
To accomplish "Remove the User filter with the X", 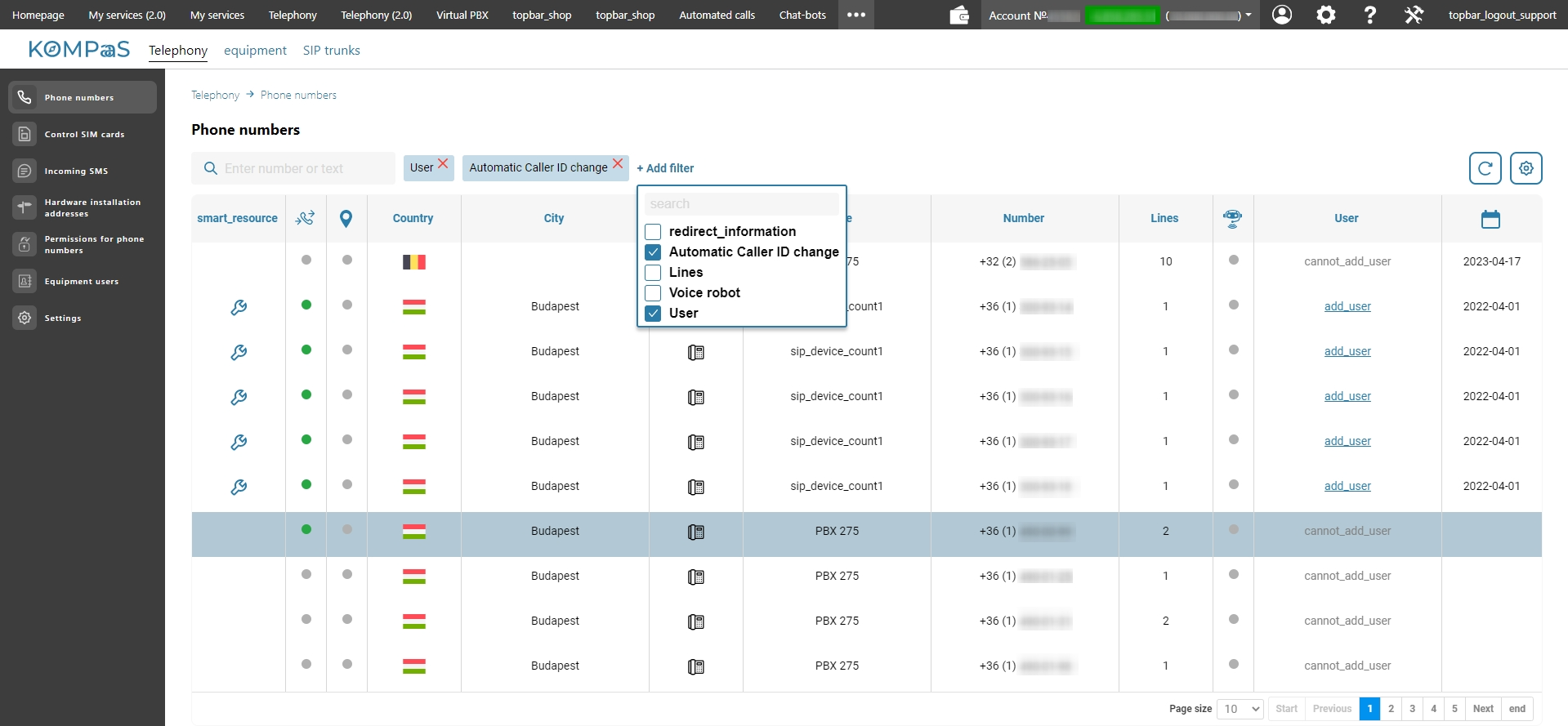I will (x=443, y=163).
